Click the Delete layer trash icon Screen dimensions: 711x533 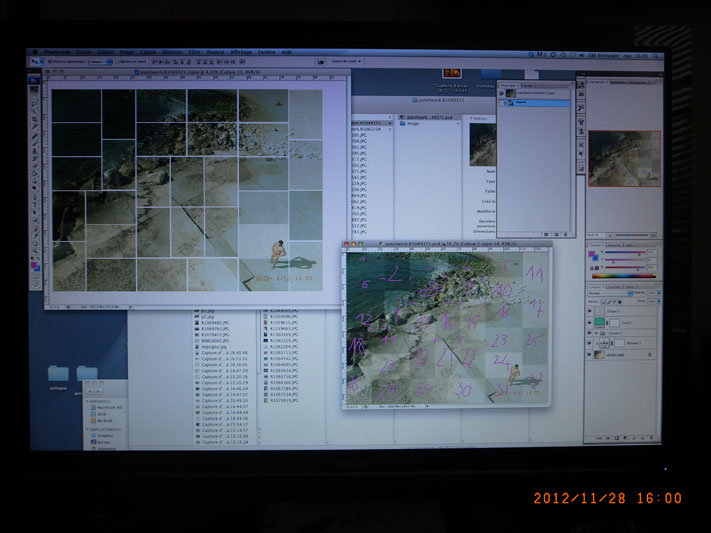coord(651,438)
